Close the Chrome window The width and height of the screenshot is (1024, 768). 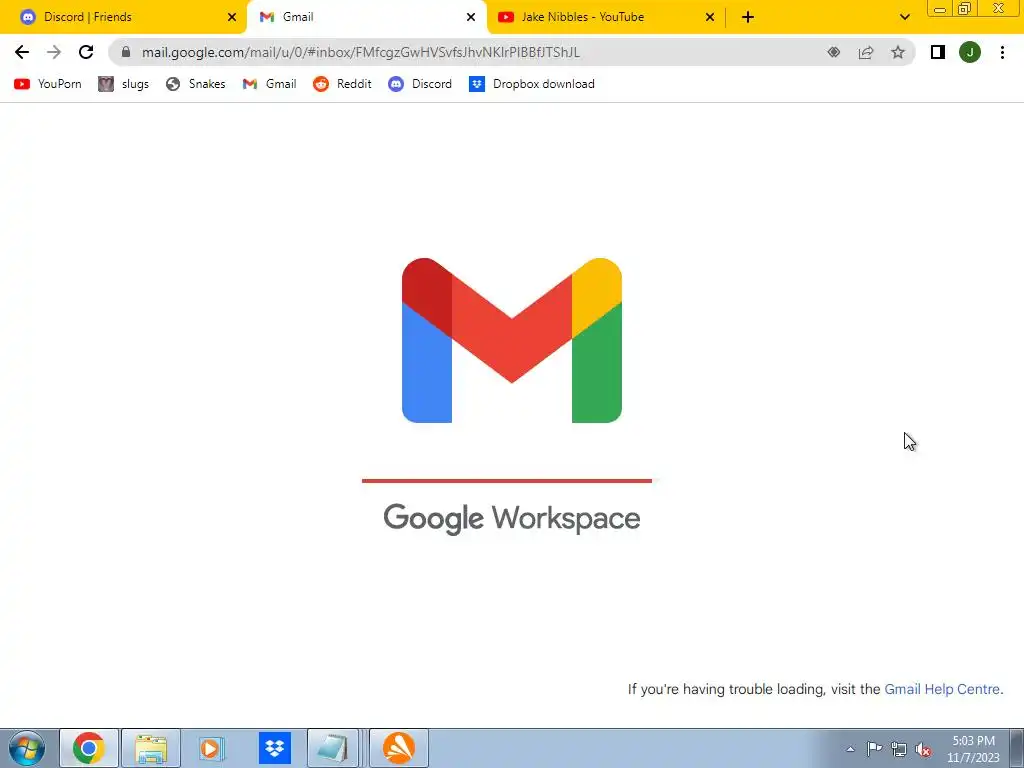pyautogui.click(x=999, y=8)
